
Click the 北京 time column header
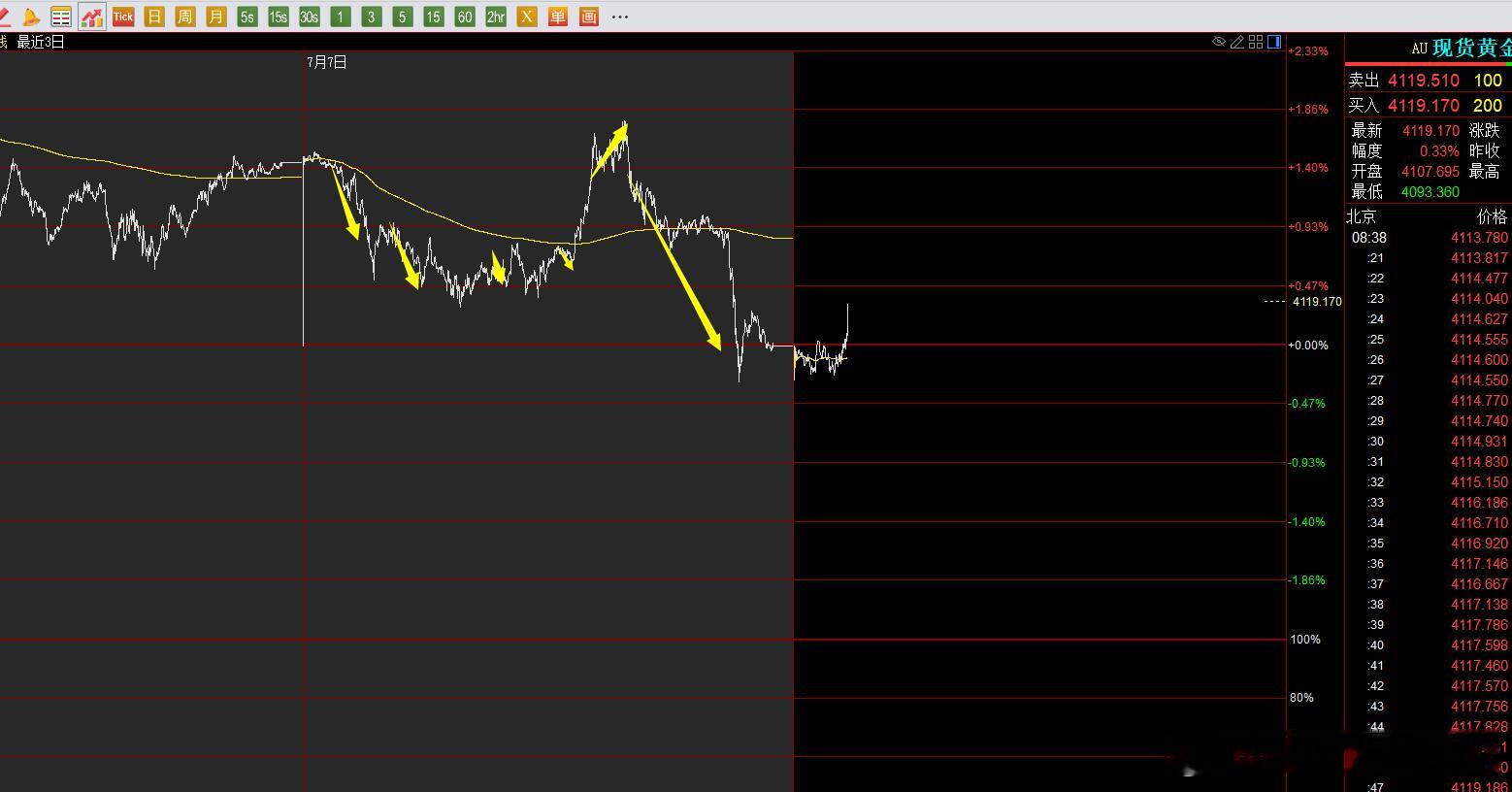click(1361, 216)
